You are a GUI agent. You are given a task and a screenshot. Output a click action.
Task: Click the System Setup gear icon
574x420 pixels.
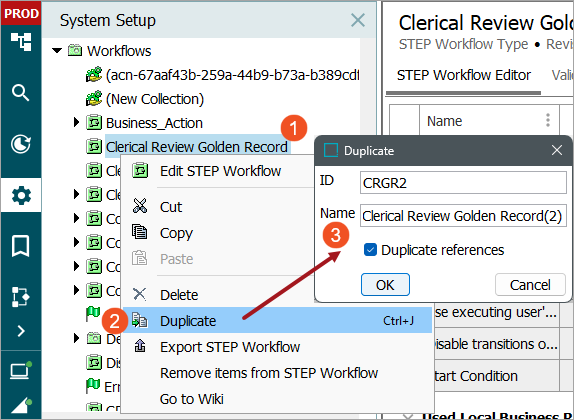click(x=21, y=195)
